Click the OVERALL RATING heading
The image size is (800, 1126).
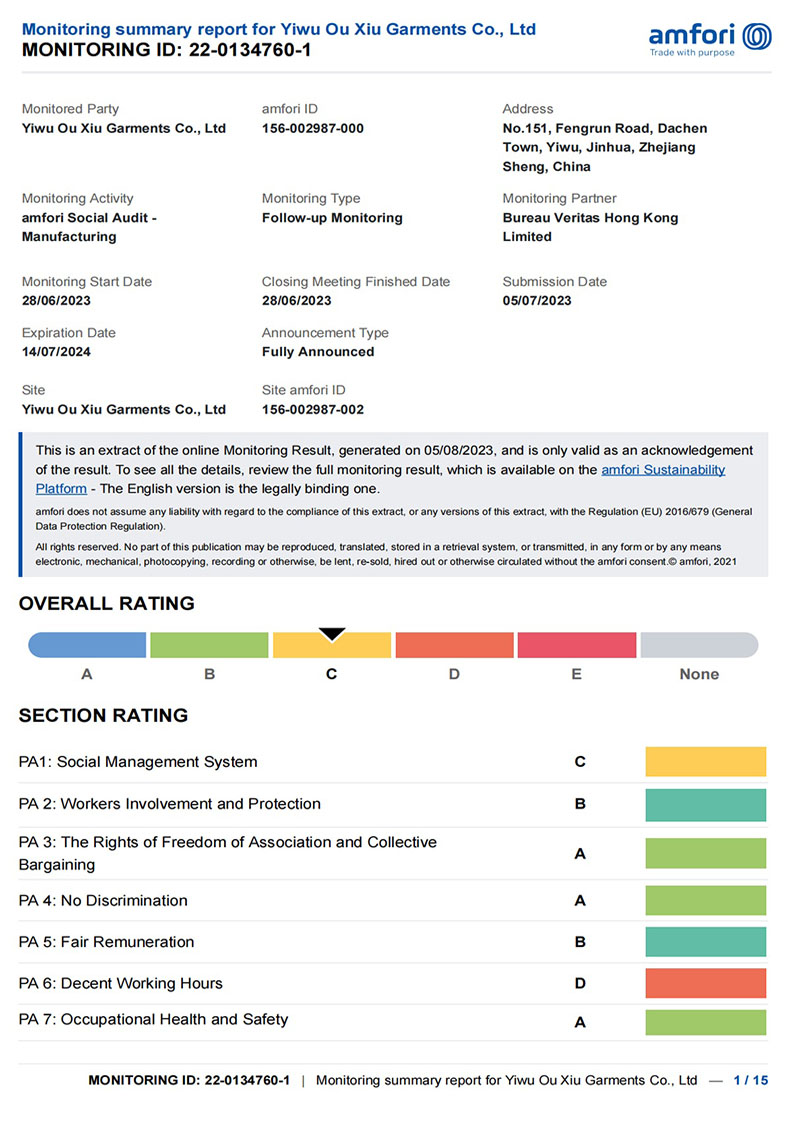click(107, 603)
